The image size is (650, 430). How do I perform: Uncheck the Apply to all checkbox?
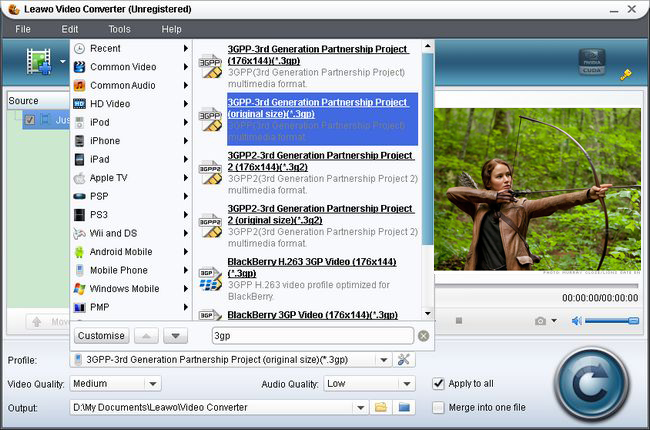(x=438, y=384)
